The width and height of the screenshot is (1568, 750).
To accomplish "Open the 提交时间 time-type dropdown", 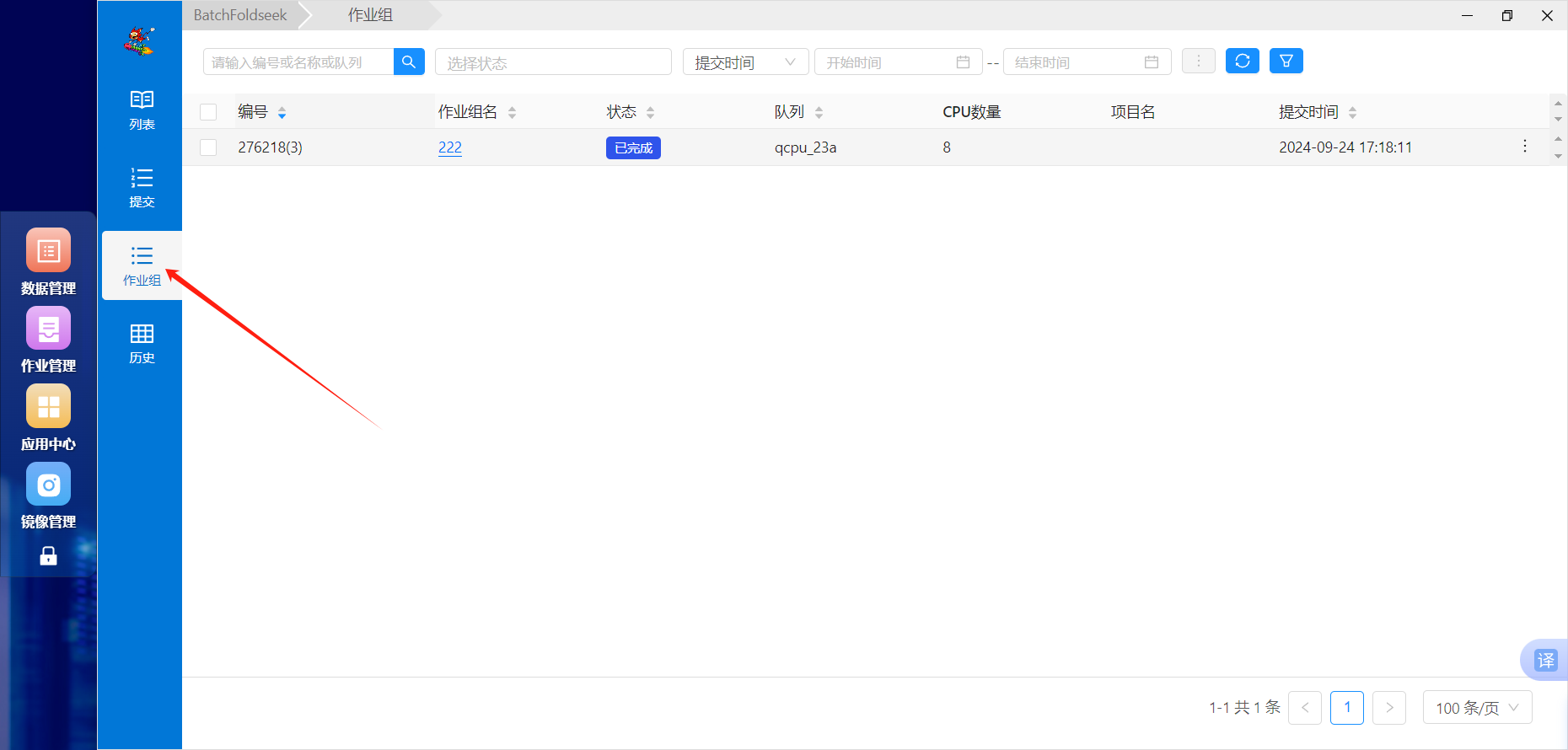I will [x=745, y=62].
